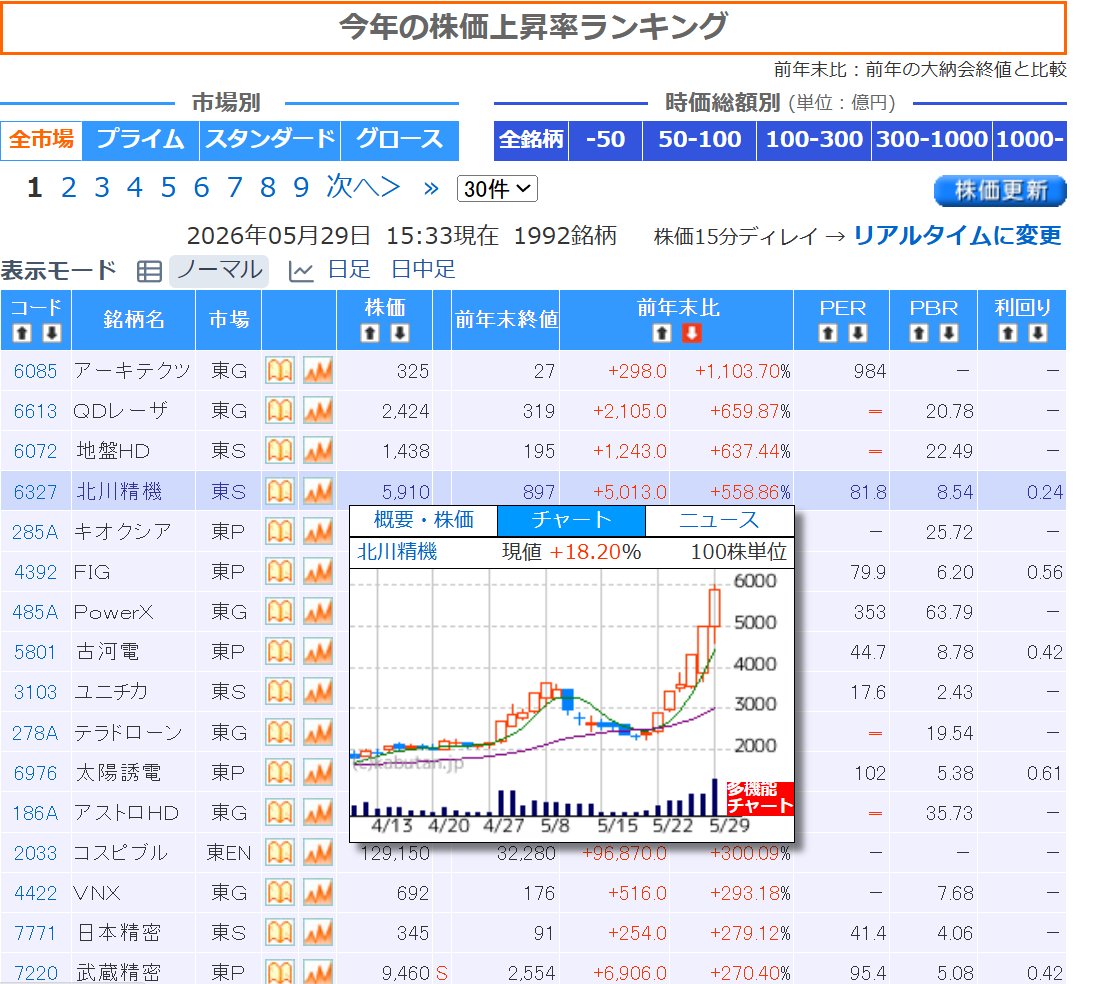Filter market cap 100-300
Image resolution: width=1100 pixels, height=984 pixels.
pyautogui.click(x=814, y=140)
